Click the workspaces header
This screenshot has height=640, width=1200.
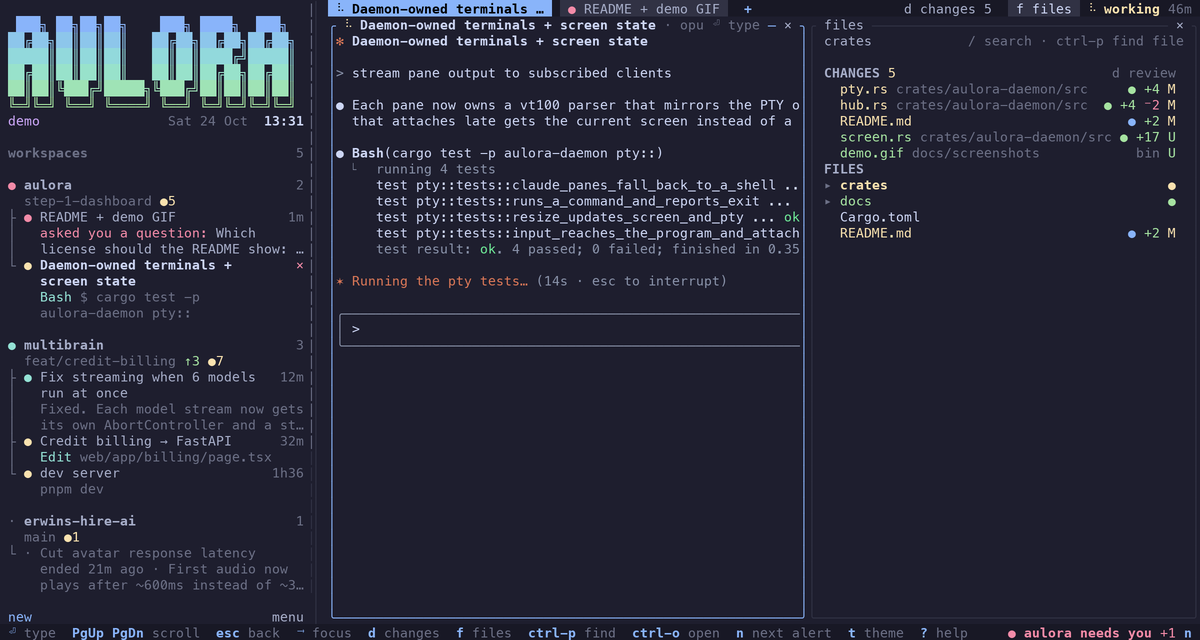pos(48,153)
